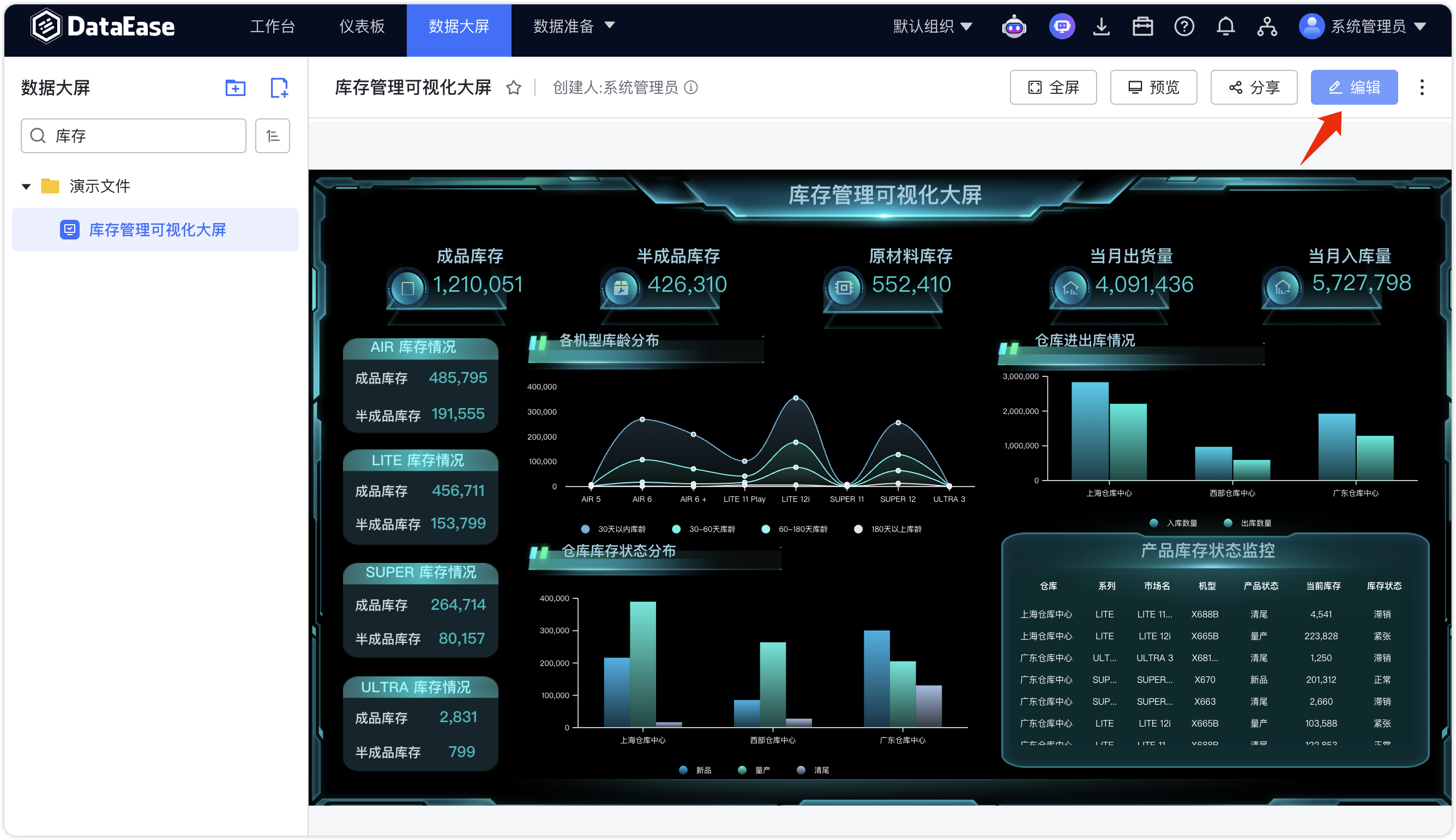The width and height of the screenshot is (1456, 840).
Task: Click the search box containing 库存
Action: tap(133, 136)
